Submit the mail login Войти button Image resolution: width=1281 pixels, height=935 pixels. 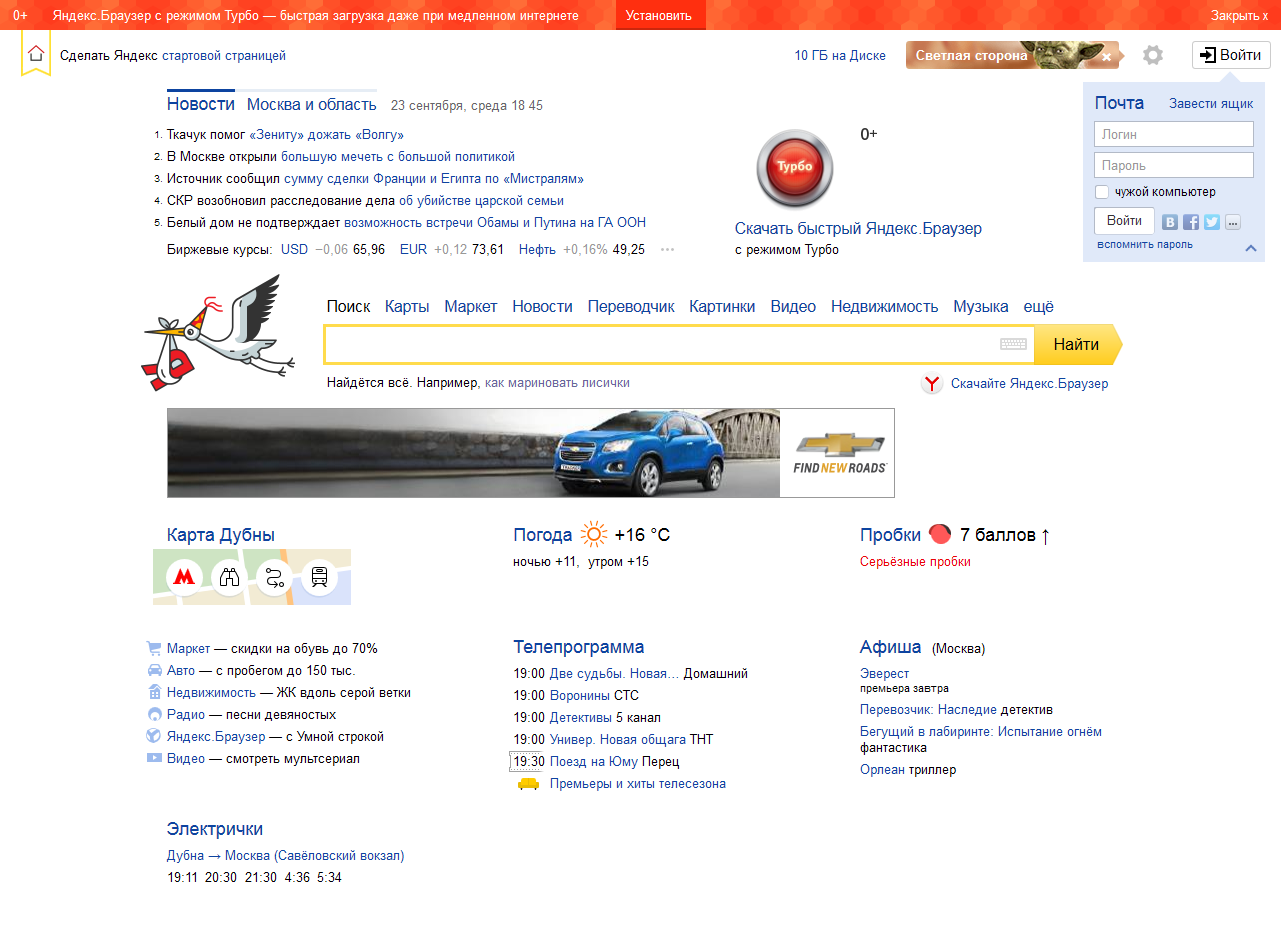(1125, 221)
